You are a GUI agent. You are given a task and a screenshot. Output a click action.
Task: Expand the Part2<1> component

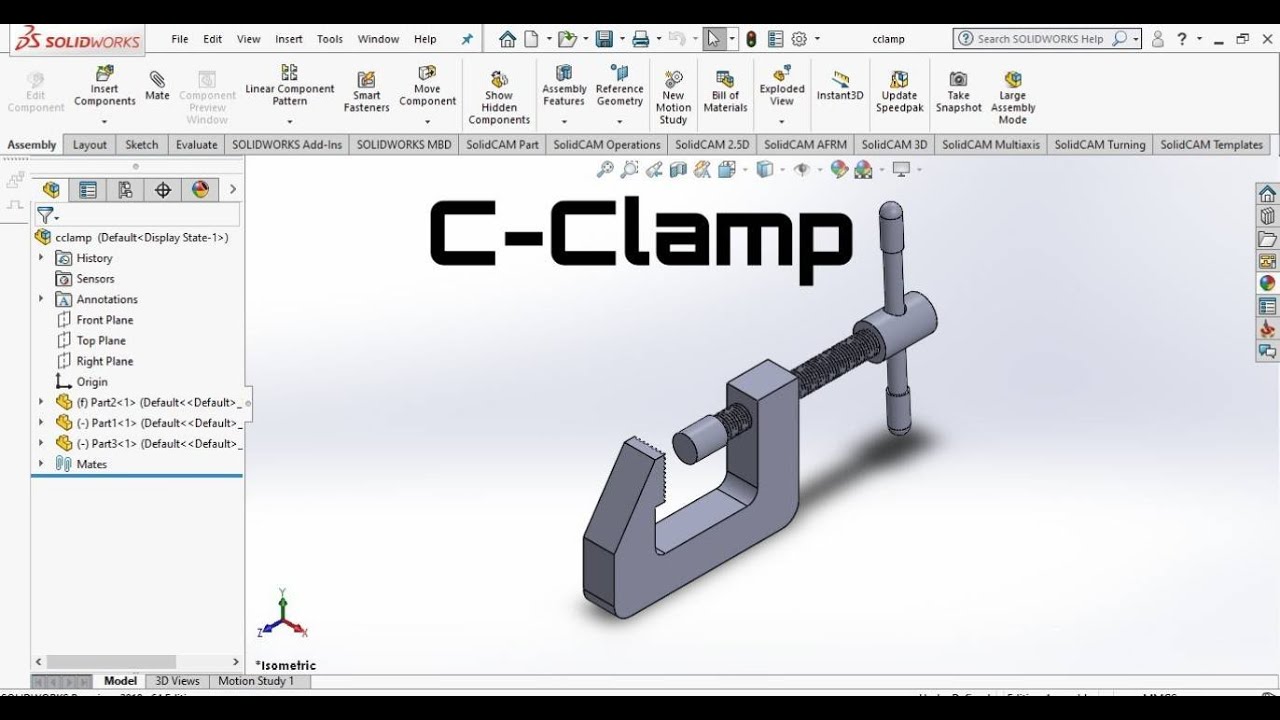point(41,402)
